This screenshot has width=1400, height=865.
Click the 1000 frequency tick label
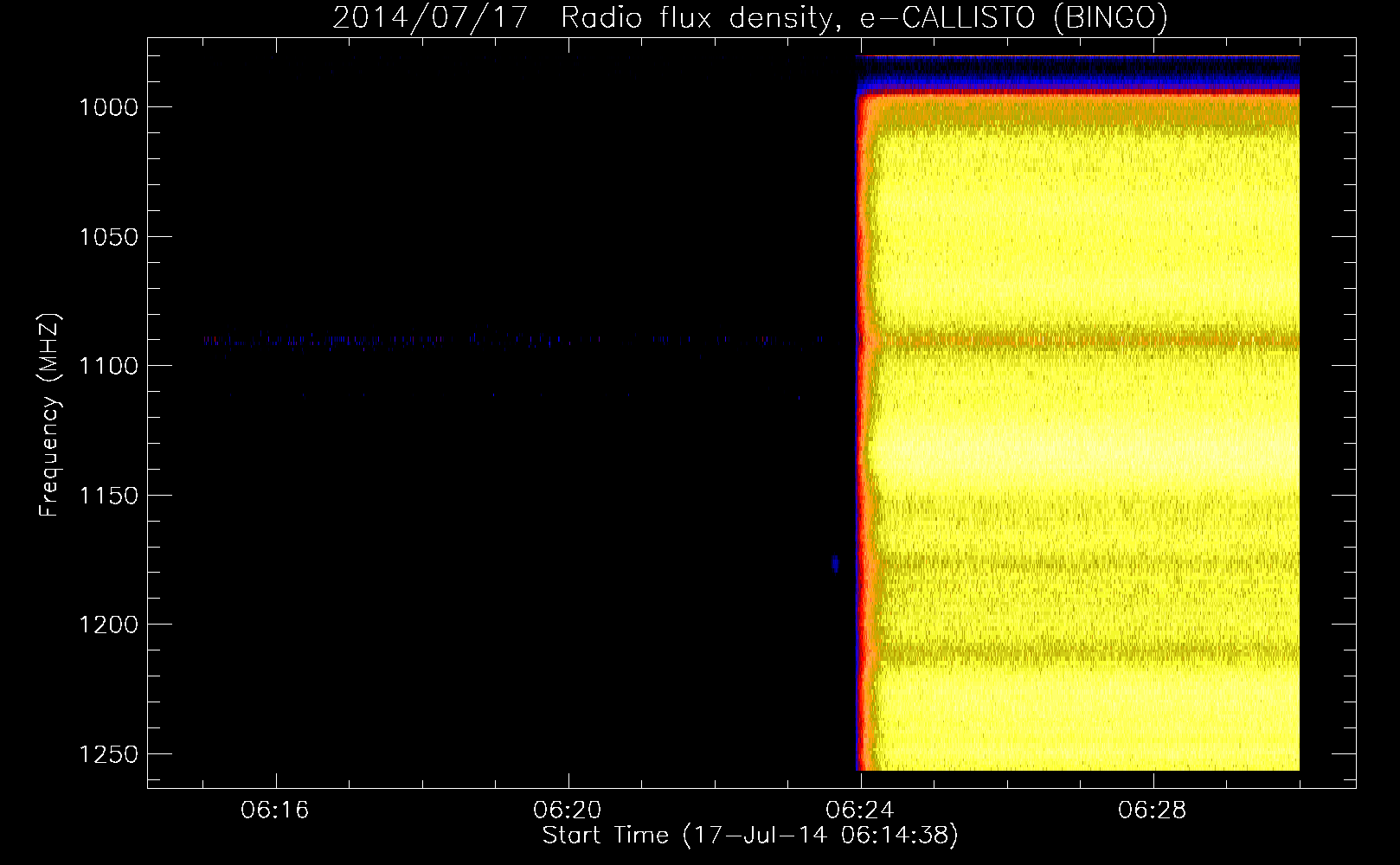[x=108, y=107]
